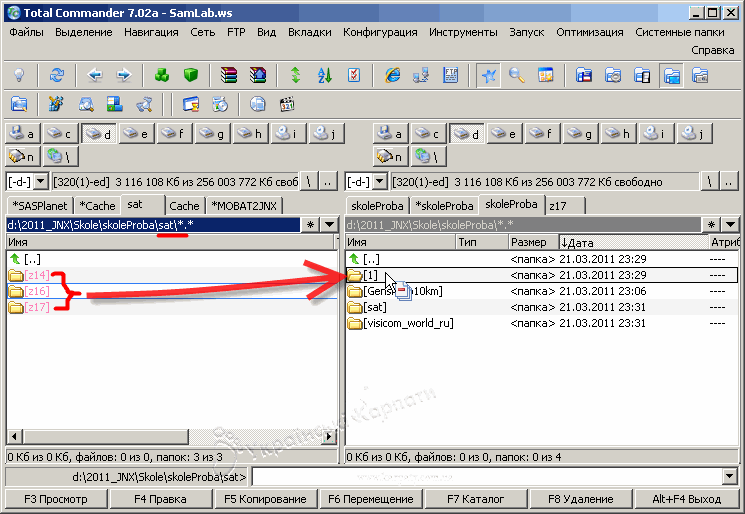
Task: Open left panel [-d-] drive dropdown
Action: [41, 181]
